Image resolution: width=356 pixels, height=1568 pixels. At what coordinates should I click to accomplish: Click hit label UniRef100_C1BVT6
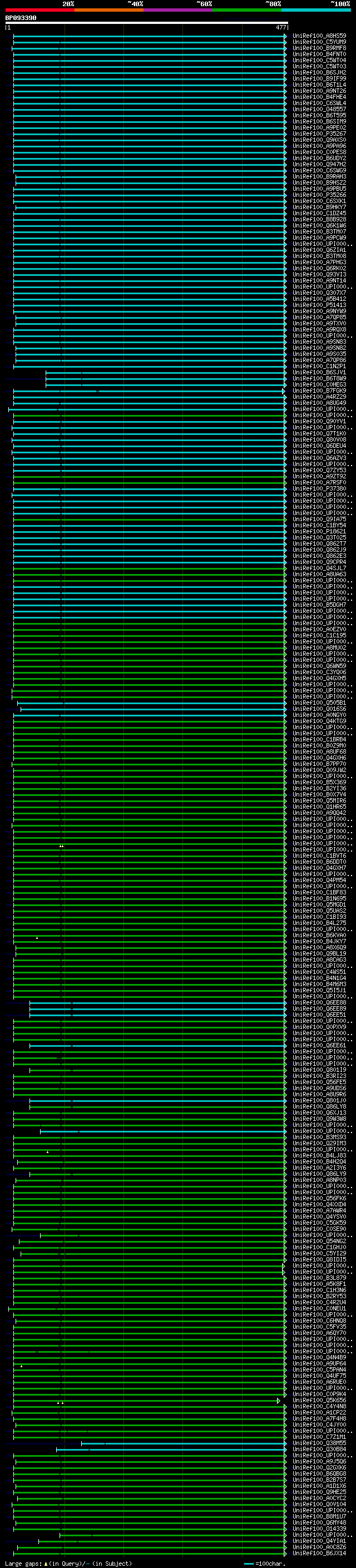[x=319, y=856]
